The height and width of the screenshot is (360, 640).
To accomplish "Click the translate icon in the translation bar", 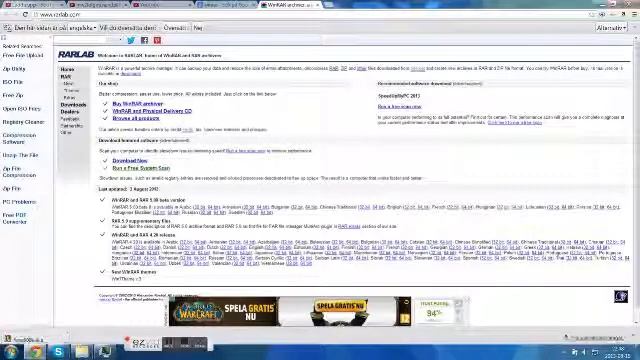I will 7,28.
